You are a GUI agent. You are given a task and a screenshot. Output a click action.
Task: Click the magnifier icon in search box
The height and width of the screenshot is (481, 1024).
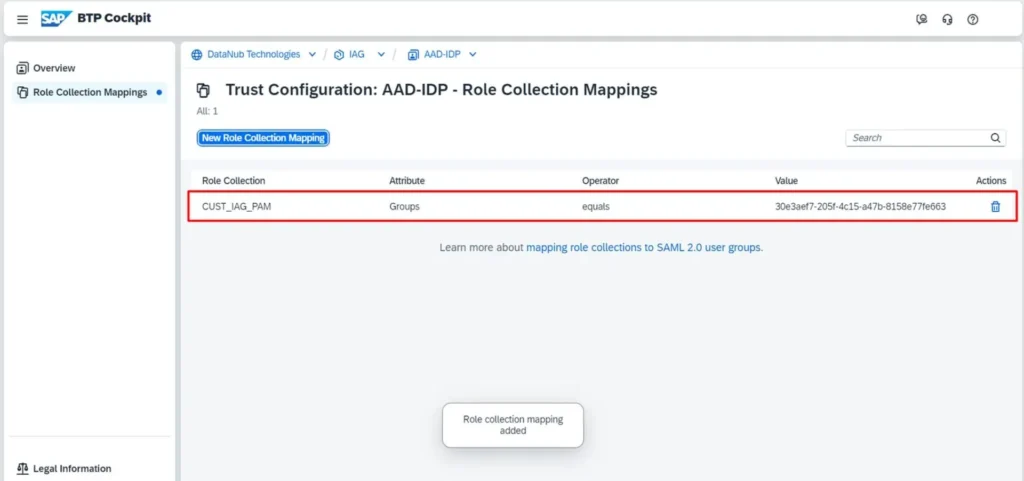996,138
